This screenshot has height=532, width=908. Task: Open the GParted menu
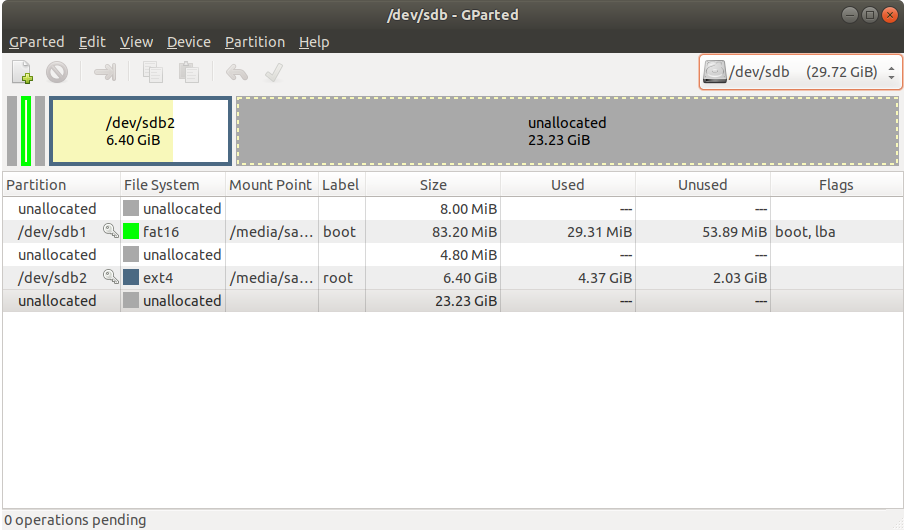[37, 42]
